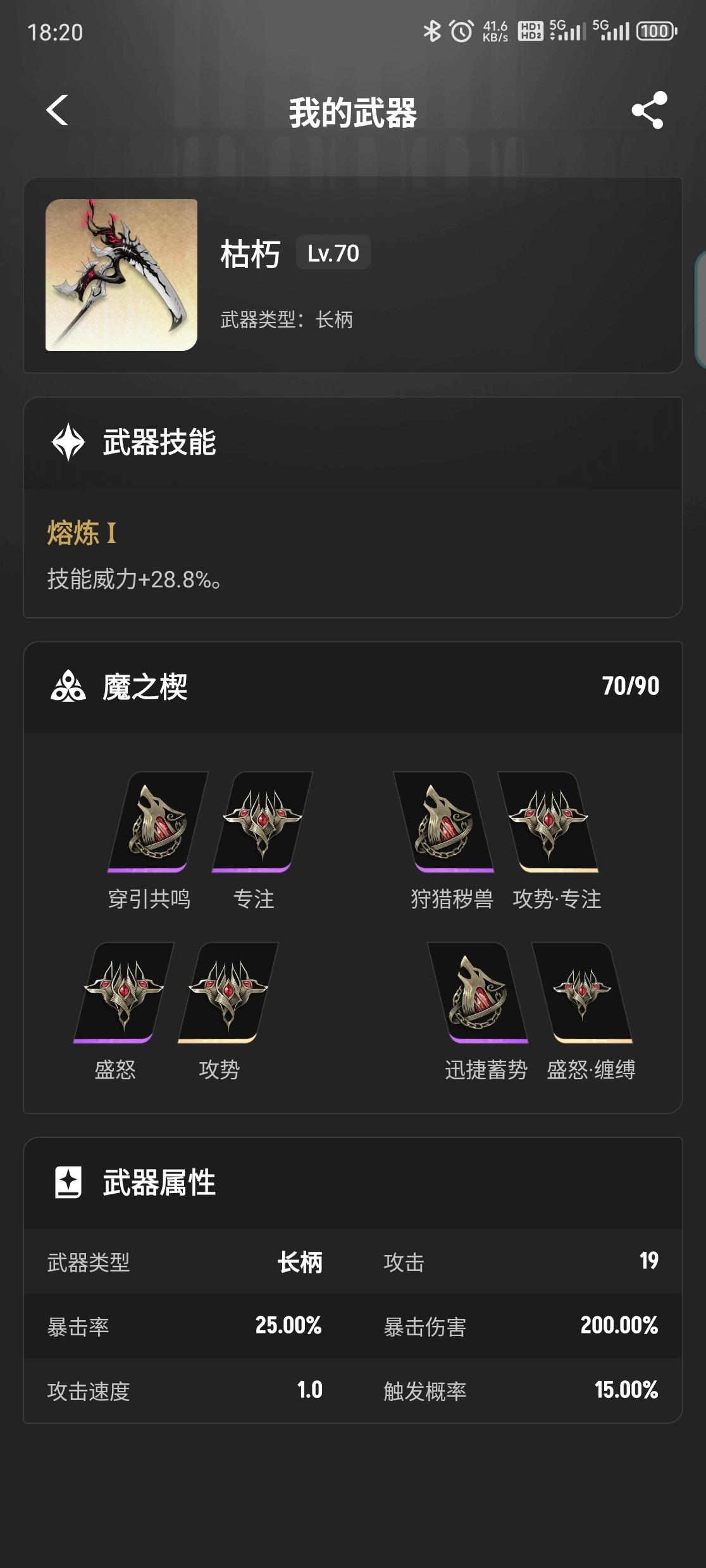Screen dimensions: 706x1568
Task: Go back using the arrow icon
Action: pyautogui.click(x=57, y=111)
